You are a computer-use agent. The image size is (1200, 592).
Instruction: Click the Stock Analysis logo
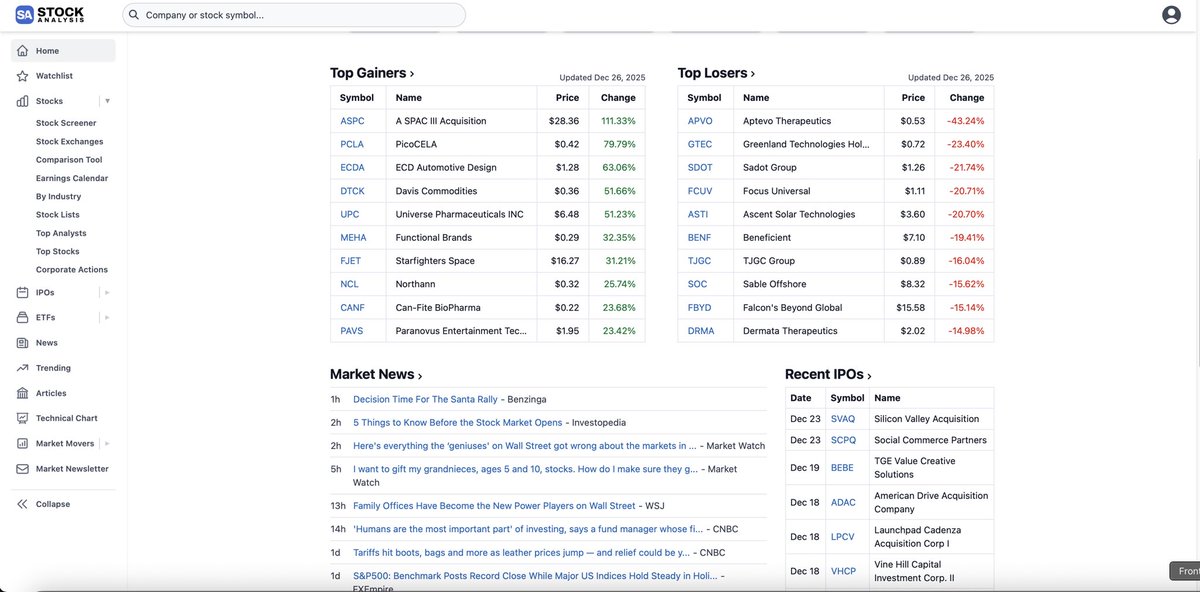pyautogui.click(x=49, y=14)
